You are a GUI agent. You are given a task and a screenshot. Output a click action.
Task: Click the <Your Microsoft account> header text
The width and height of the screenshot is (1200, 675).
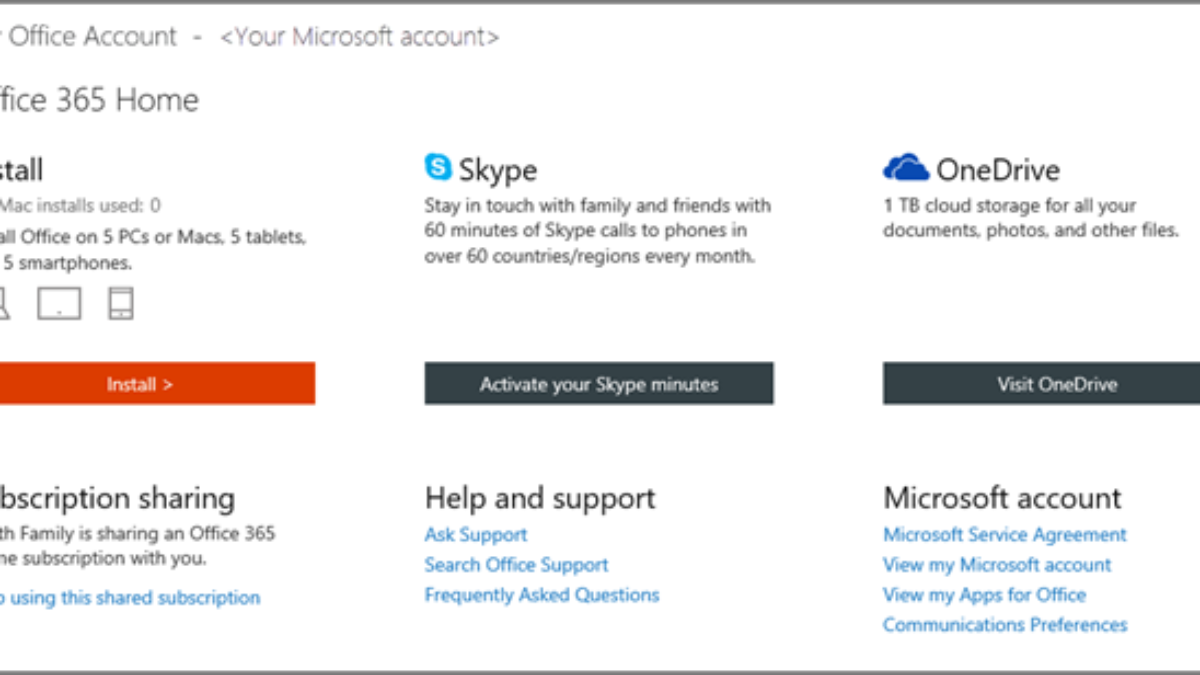(x=359, y=38)
